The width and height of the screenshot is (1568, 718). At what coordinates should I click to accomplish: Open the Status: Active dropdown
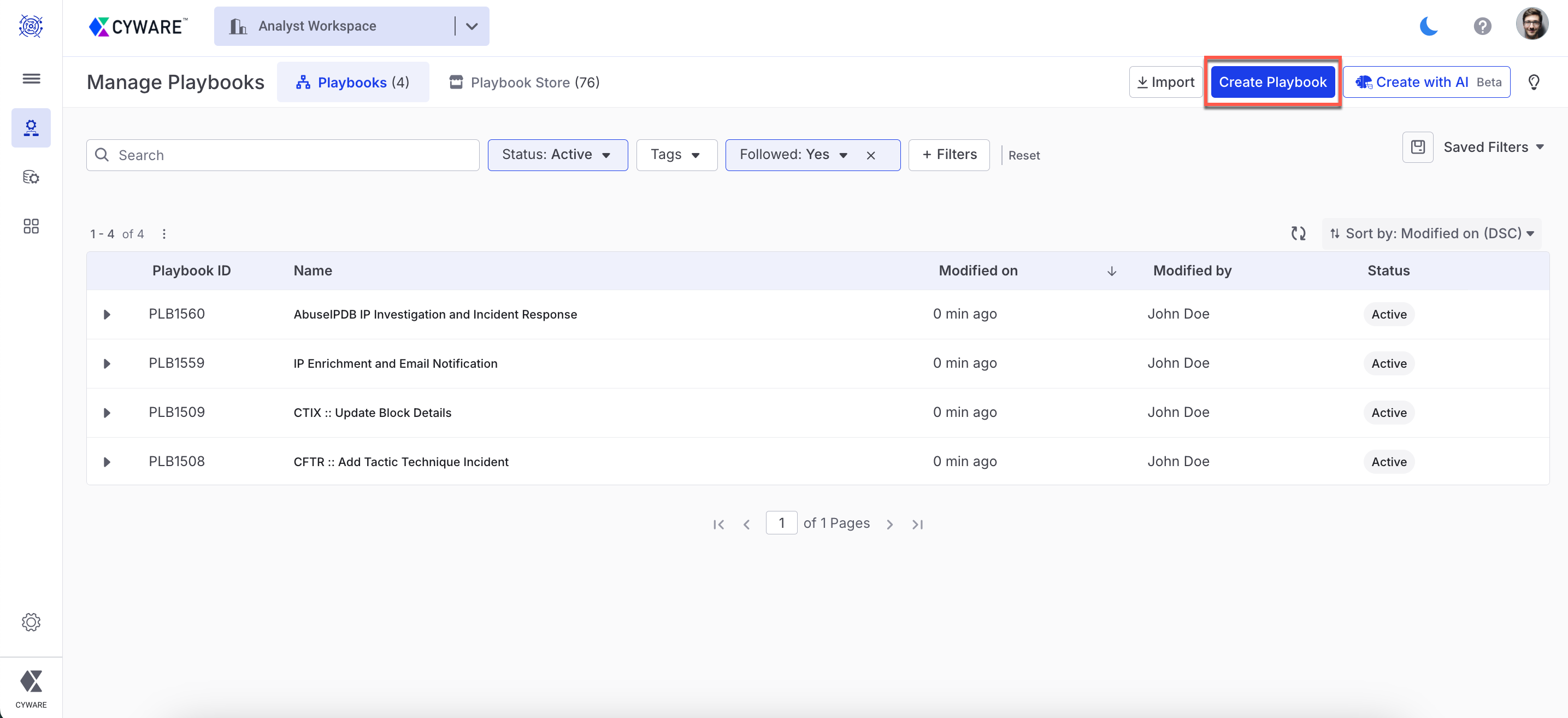(x=557, y=155)
